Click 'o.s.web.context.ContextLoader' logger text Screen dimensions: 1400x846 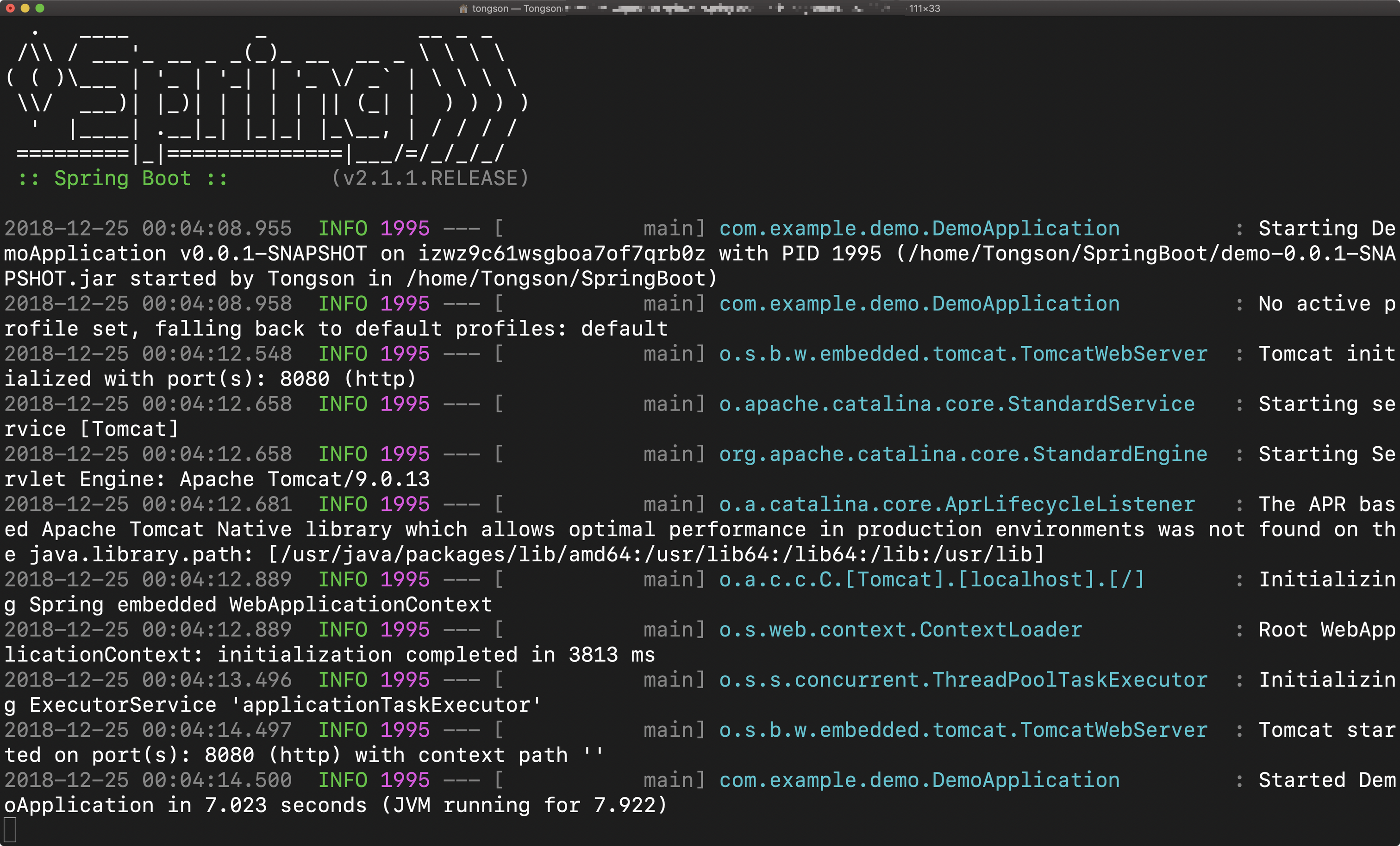[x=900, y=629]
